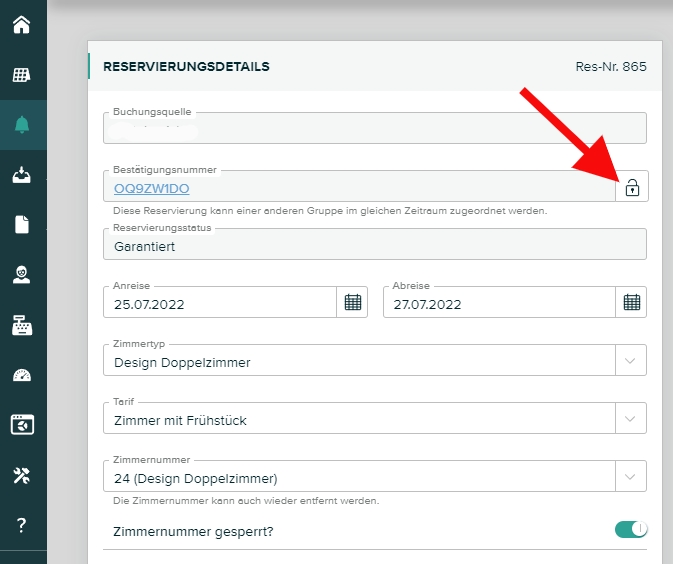This screenshot has height=564, width=673.
Task: Expand the Zimmertyp dropdown
Action: pyautogui.click(x=630, y=361)
